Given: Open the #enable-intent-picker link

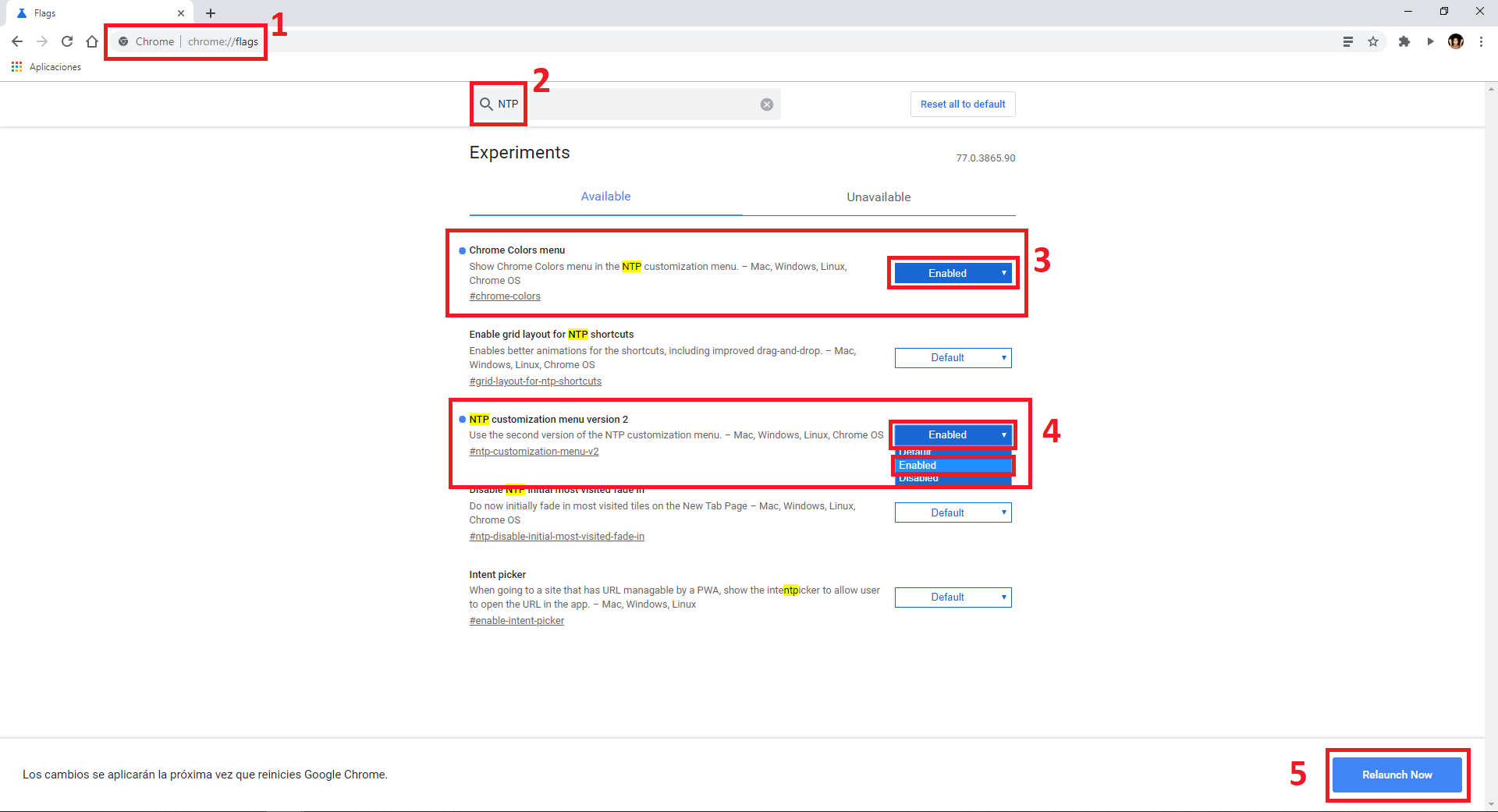Looking at the screenshot, I should click(516, 621).
